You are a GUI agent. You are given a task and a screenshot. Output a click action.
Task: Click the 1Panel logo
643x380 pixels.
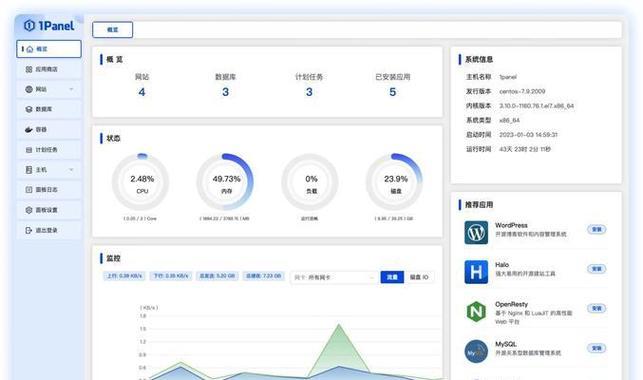[x=49, y=25]
